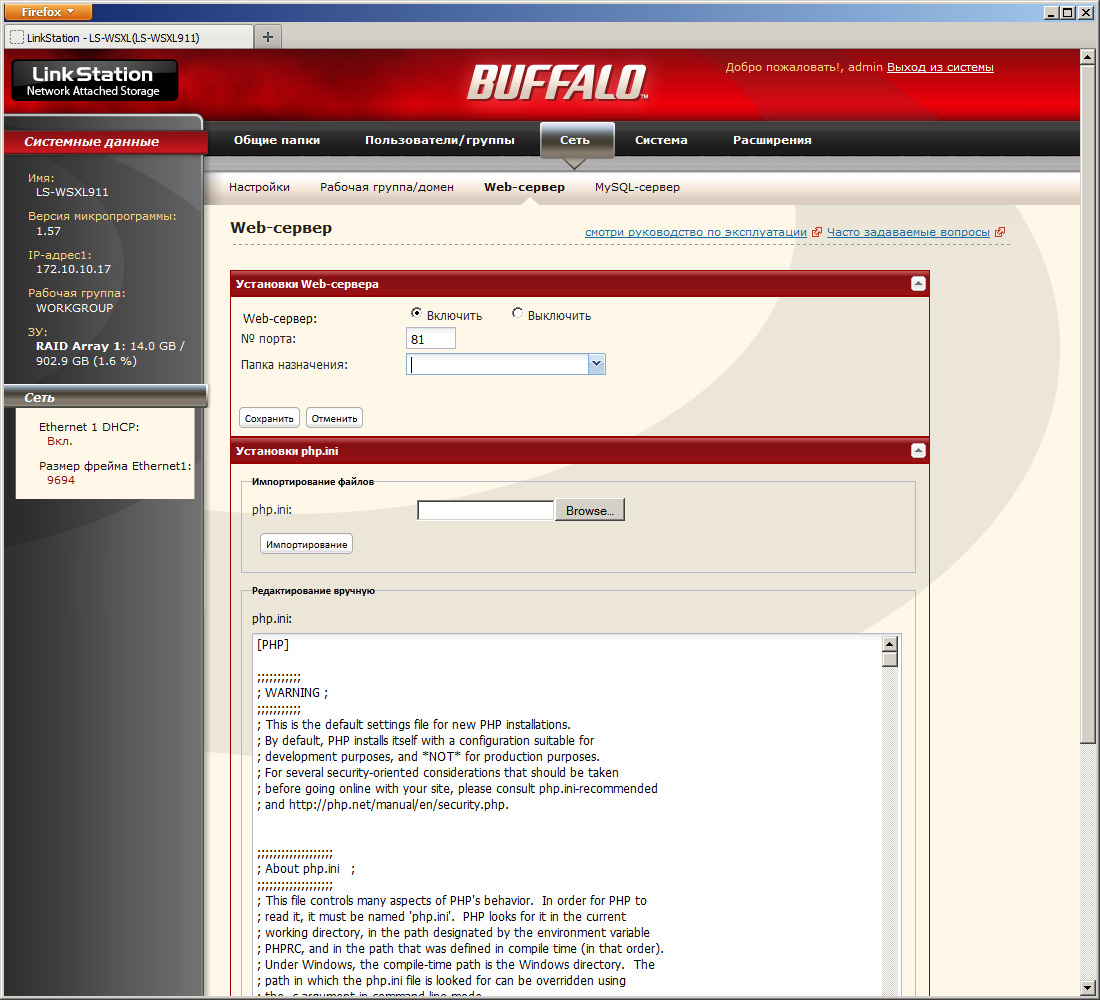Click the firmware version 1.57

pos(48,231)
